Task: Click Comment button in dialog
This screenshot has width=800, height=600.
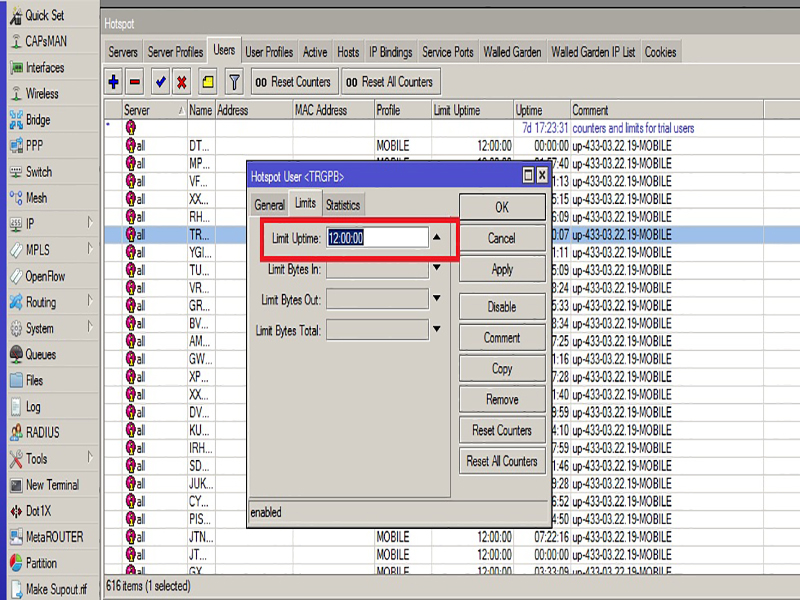Action: pos(502,338)
